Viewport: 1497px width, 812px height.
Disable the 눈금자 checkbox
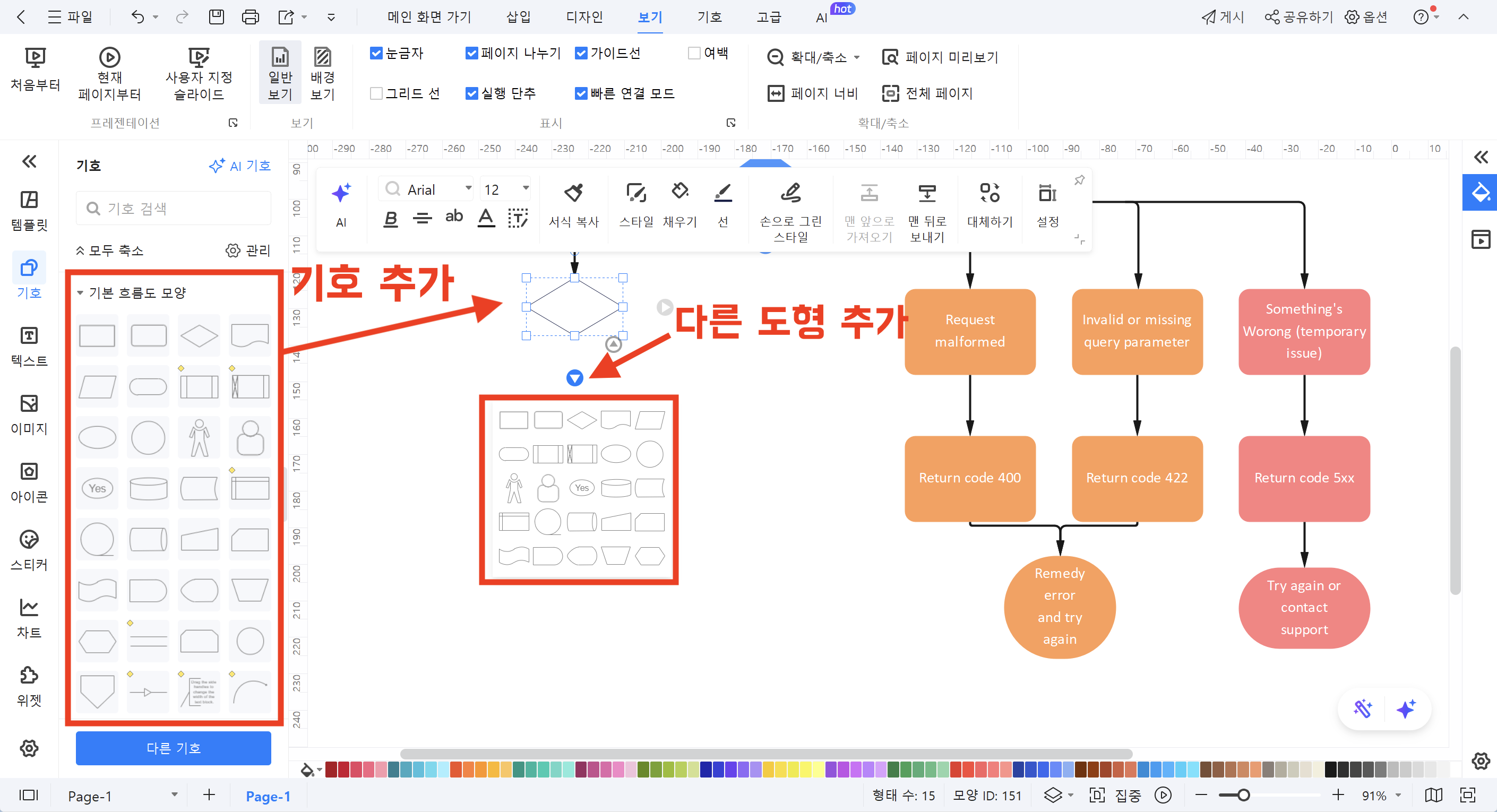pos(375,53)
